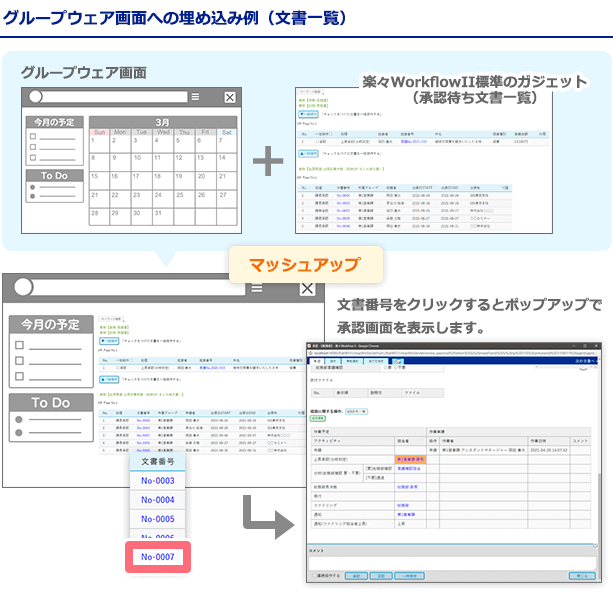Viewport: 613px width, 594px height.
Task: Click the URL address bar in approval popup
Action: tap(453, 353)
